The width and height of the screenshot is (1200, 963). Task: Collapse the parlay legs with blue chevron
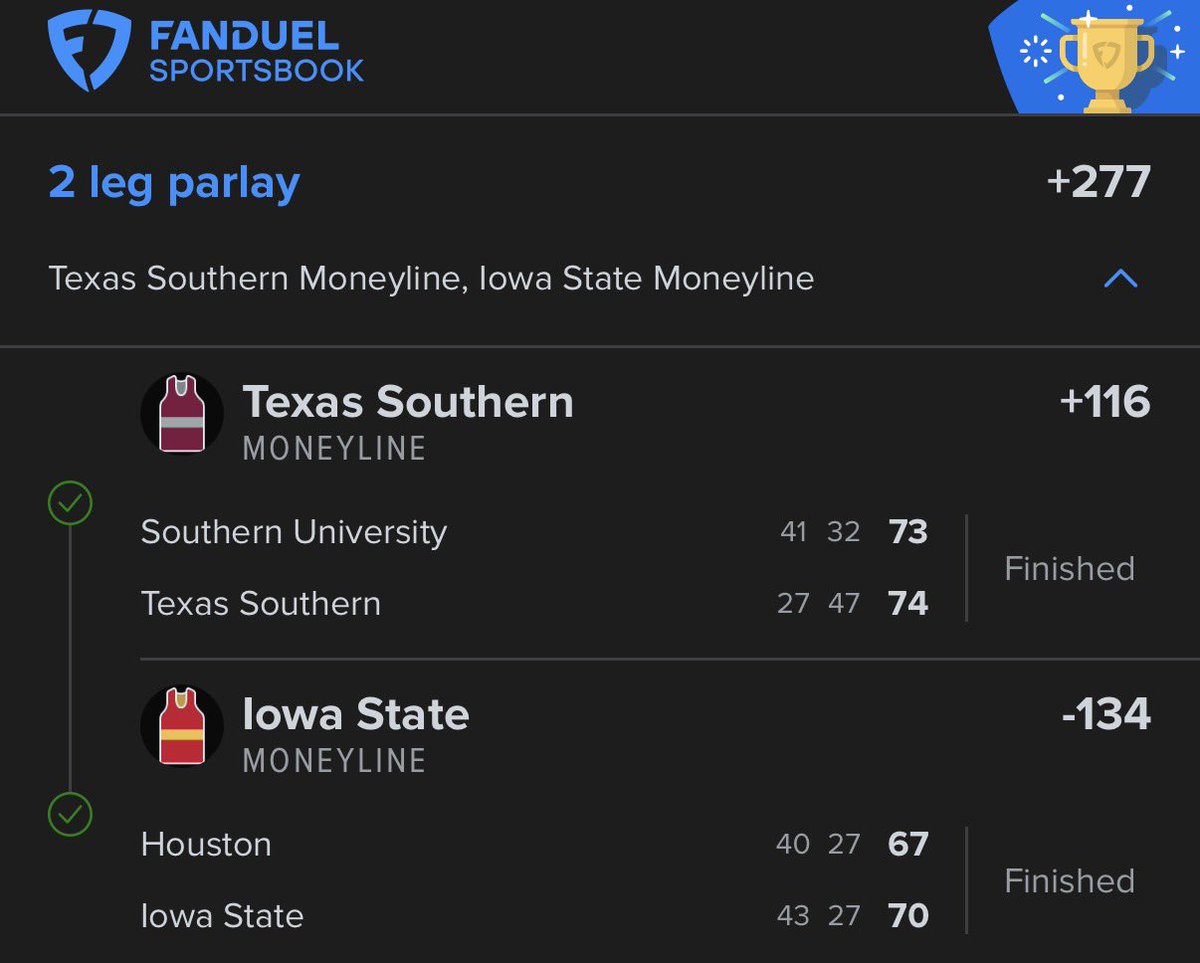pos(1120,279)
